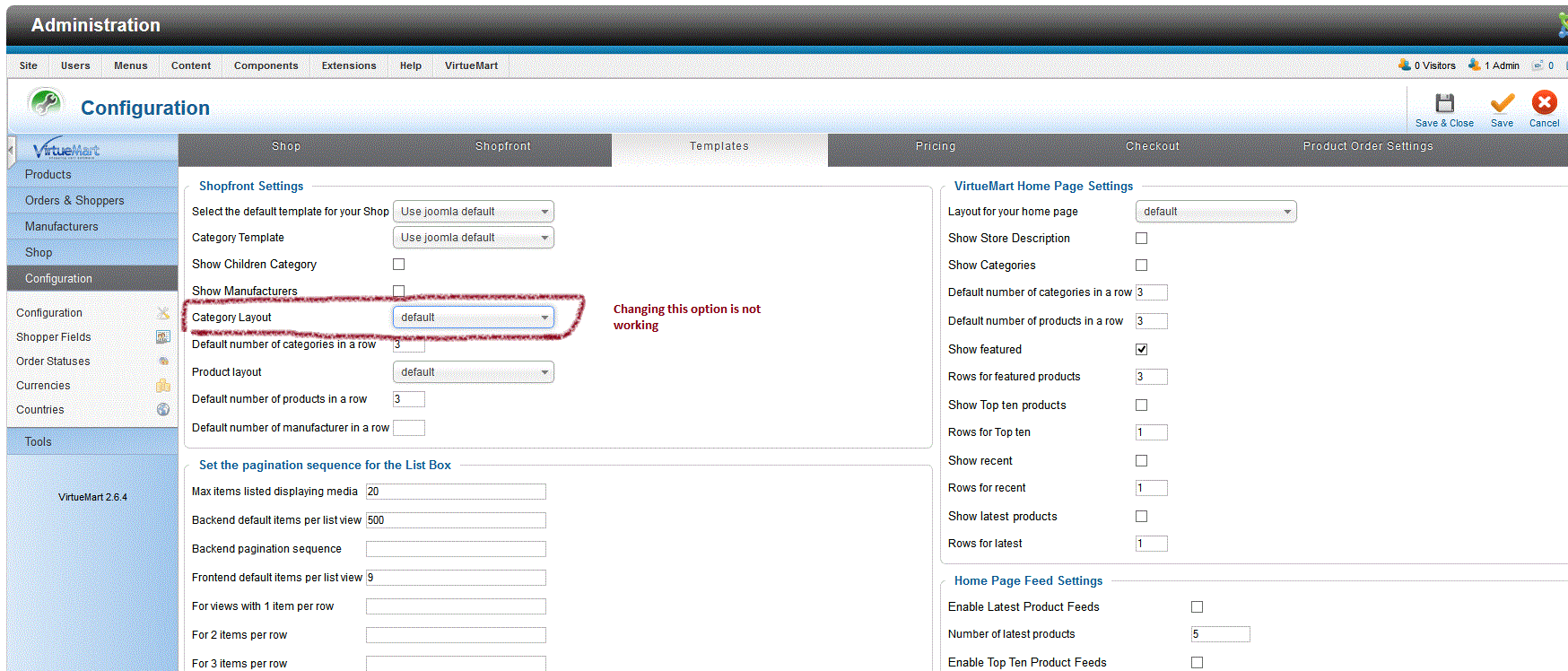Open Product layout dropdown
This screenshot has height=671, width=1568.
pos(474,372)
